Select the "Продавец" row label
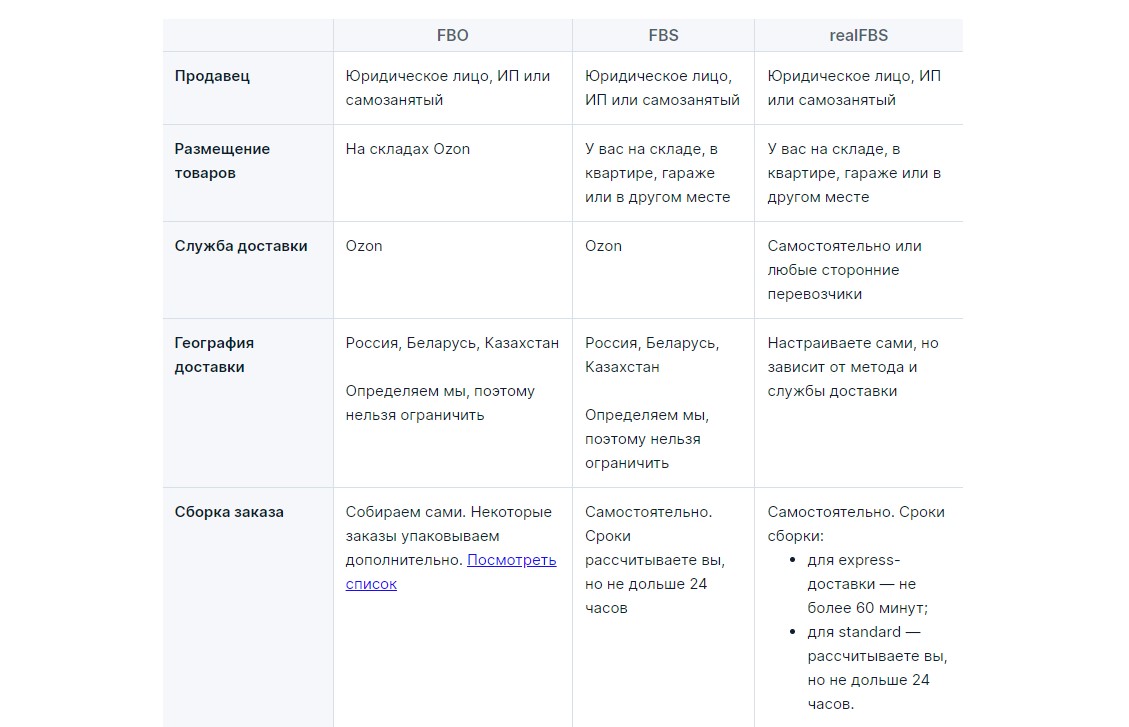Viewport: 1129px width, 727px height. pyautogui.click(x=212, y=76)
